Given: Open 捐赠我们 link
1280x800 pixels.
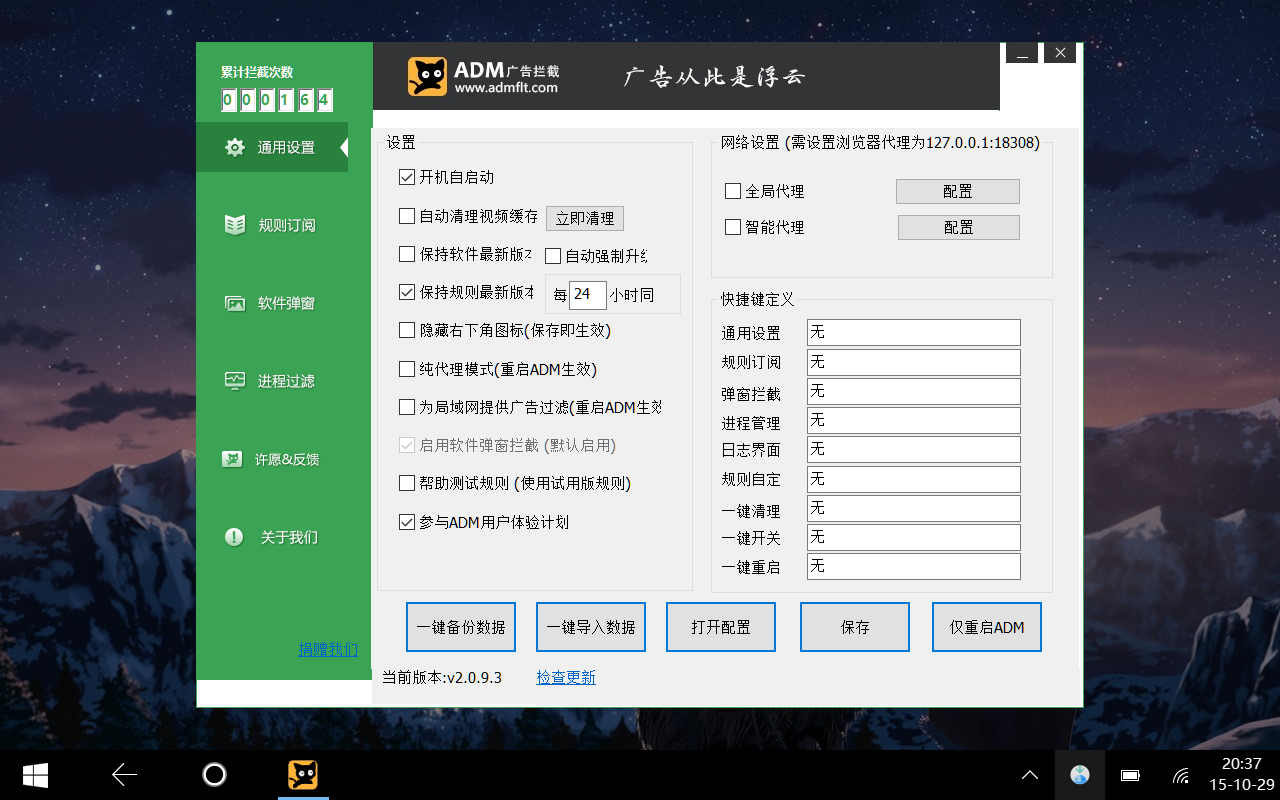Looking at the screenshot, I should [x=328, y=649].
